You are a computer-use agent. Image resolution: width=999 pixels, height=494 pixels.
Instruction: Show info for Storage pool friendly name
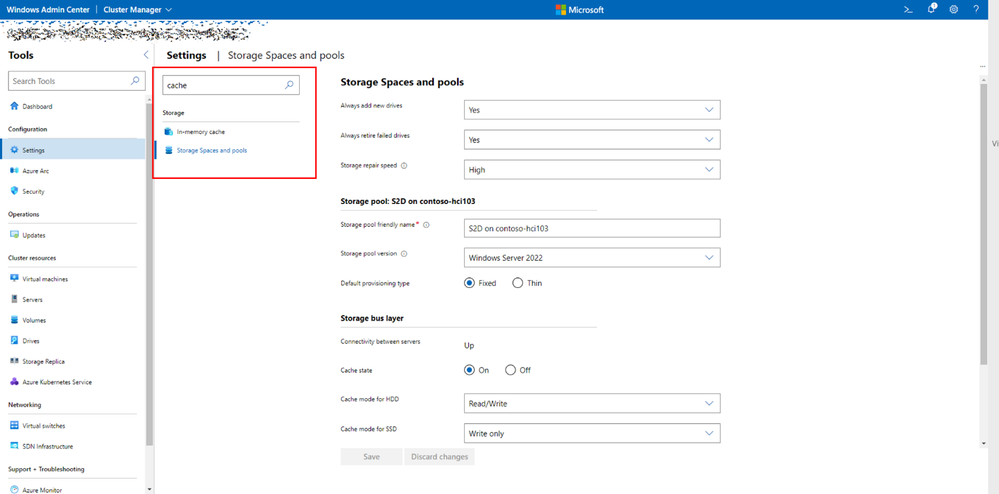pyautogui.click(x=426, y=224)
